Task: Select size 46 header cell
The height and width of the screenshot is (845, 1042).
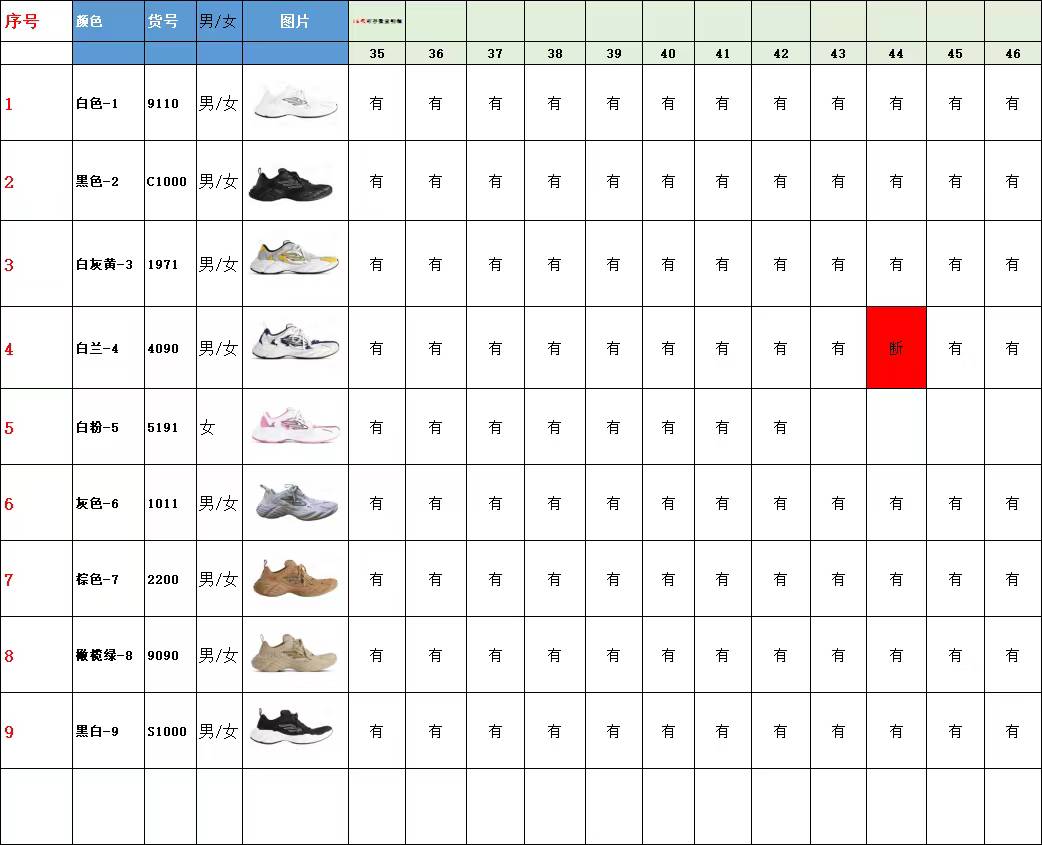Action: (x=1013, y=54)
